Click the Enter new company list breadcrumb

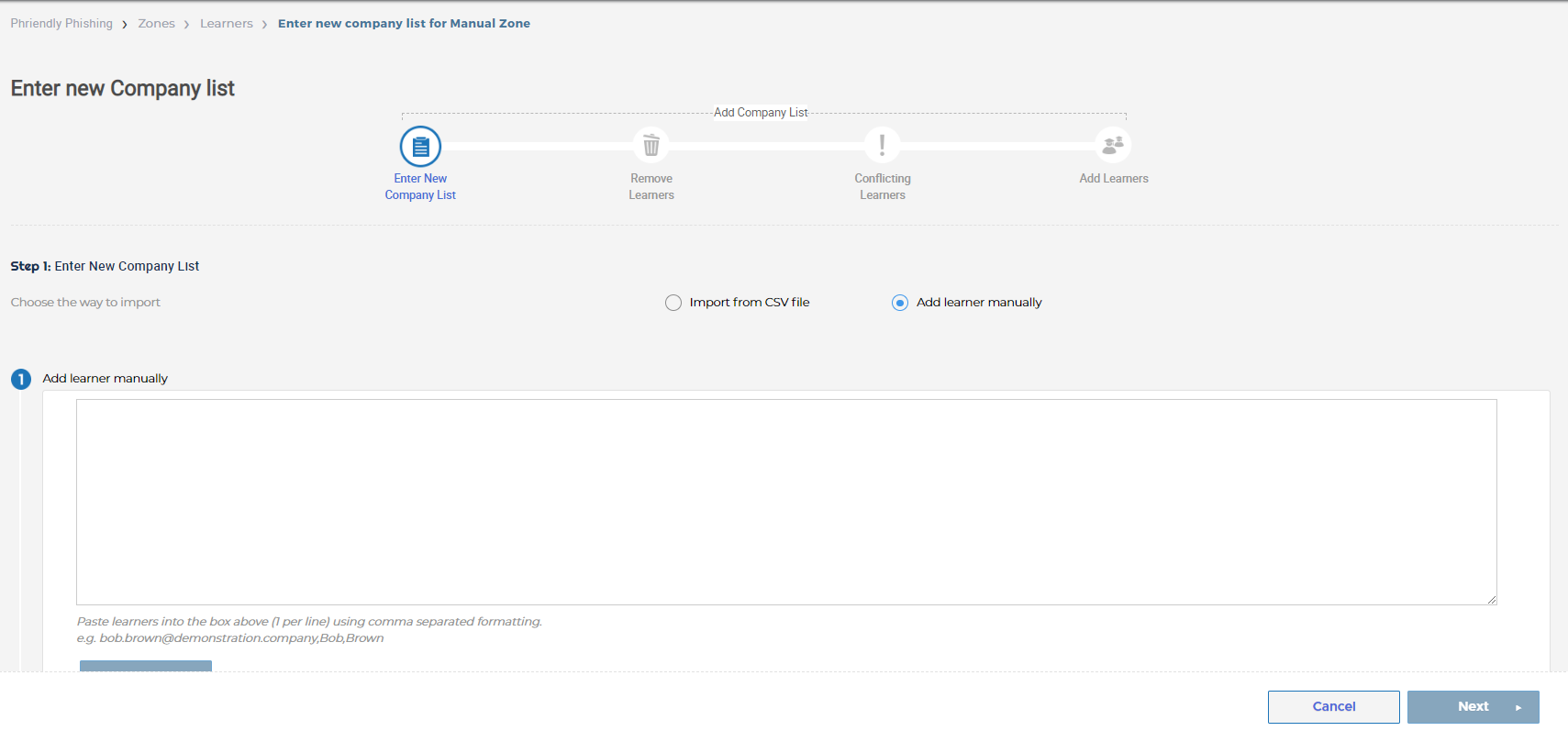point(404,24)
